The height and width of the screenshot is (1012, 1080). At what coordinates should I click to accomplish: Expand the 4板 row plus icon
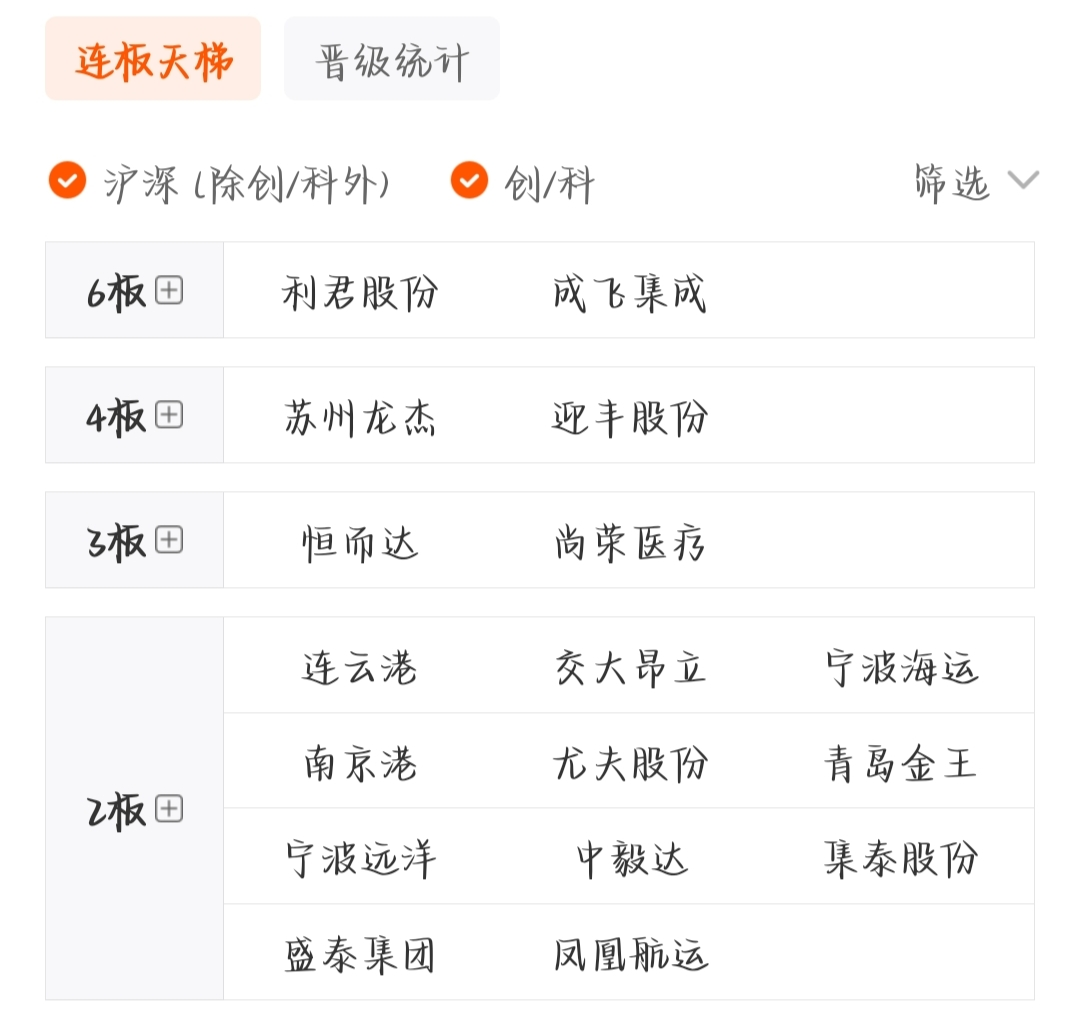(169, 415)
